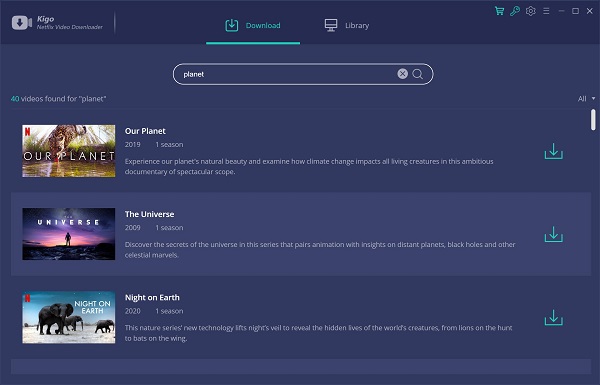This screenshot has height=385, width=600.
Task: Click the 2020 year under Night on Earth
Action: click(132, 311)
